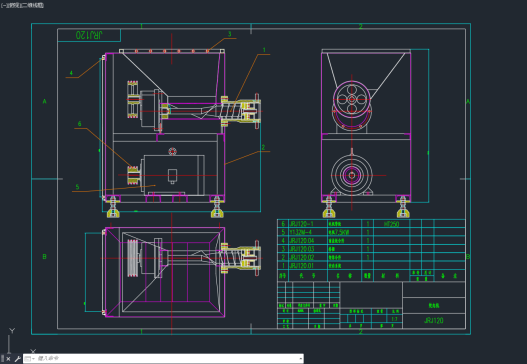Open command line customize wrench

17,359
